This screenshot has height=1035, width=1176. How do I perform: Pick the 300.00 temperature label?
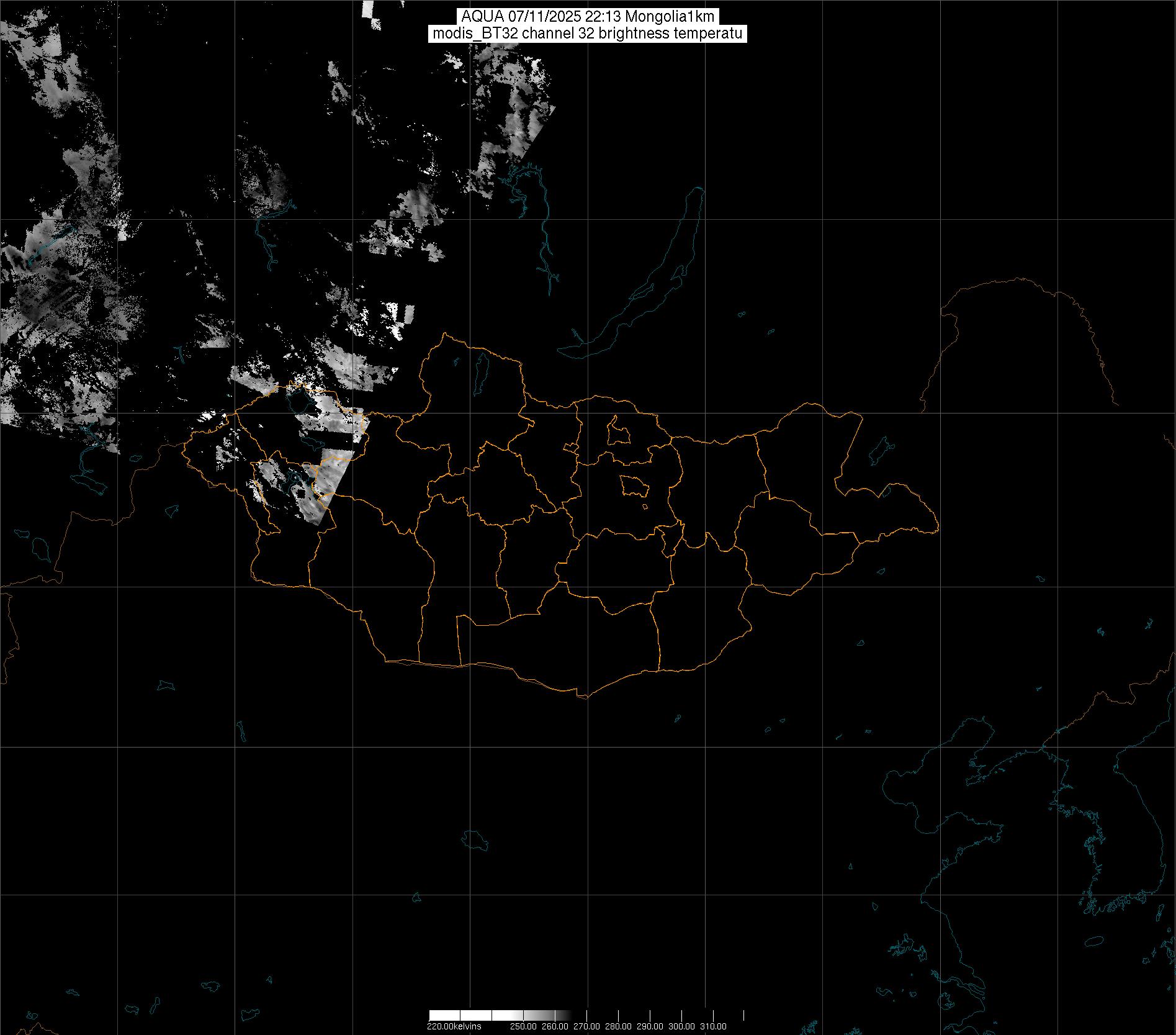681,1026
